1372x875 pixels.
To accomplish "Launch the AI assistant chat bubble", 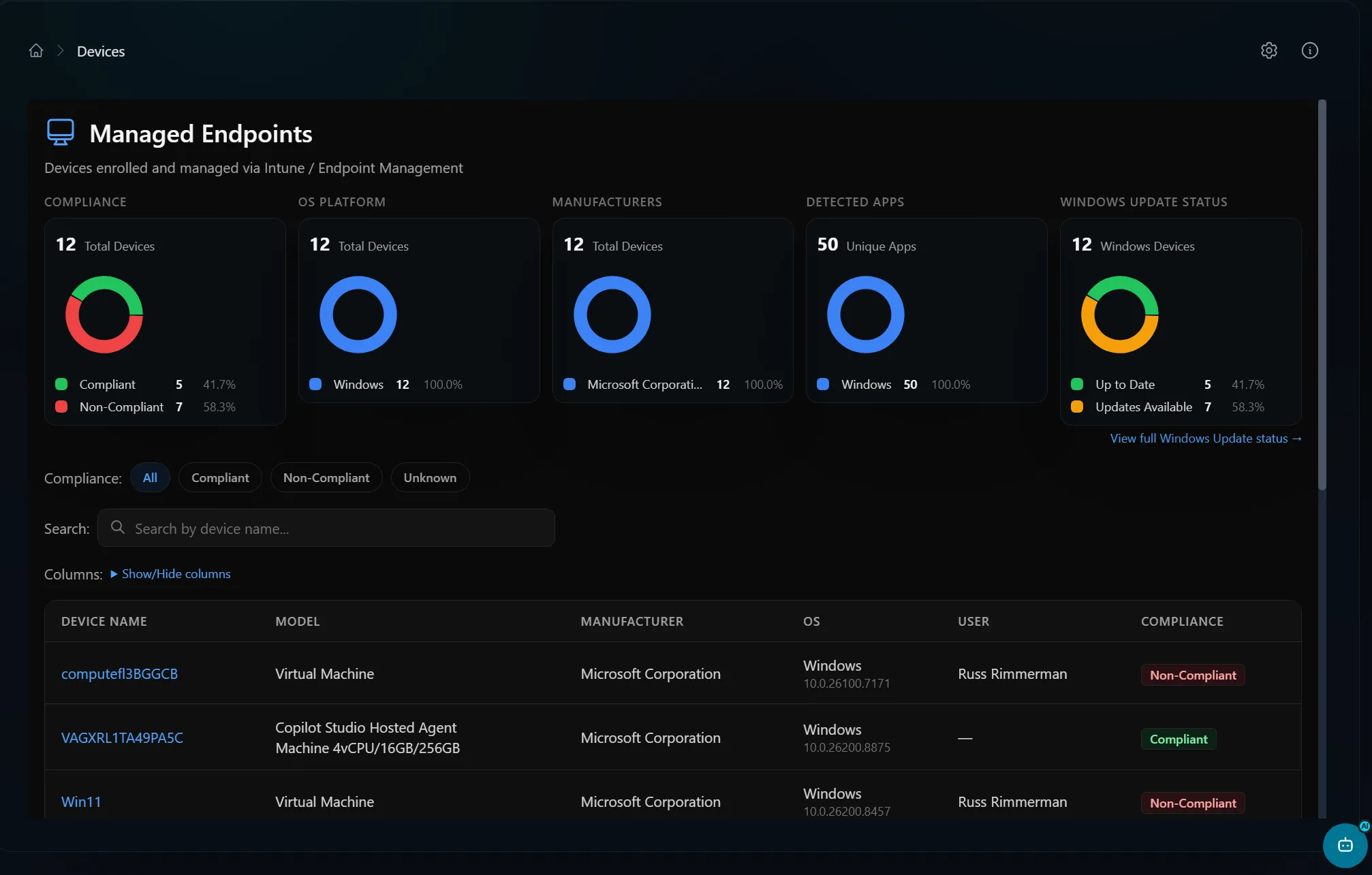I will [1345, 845].
